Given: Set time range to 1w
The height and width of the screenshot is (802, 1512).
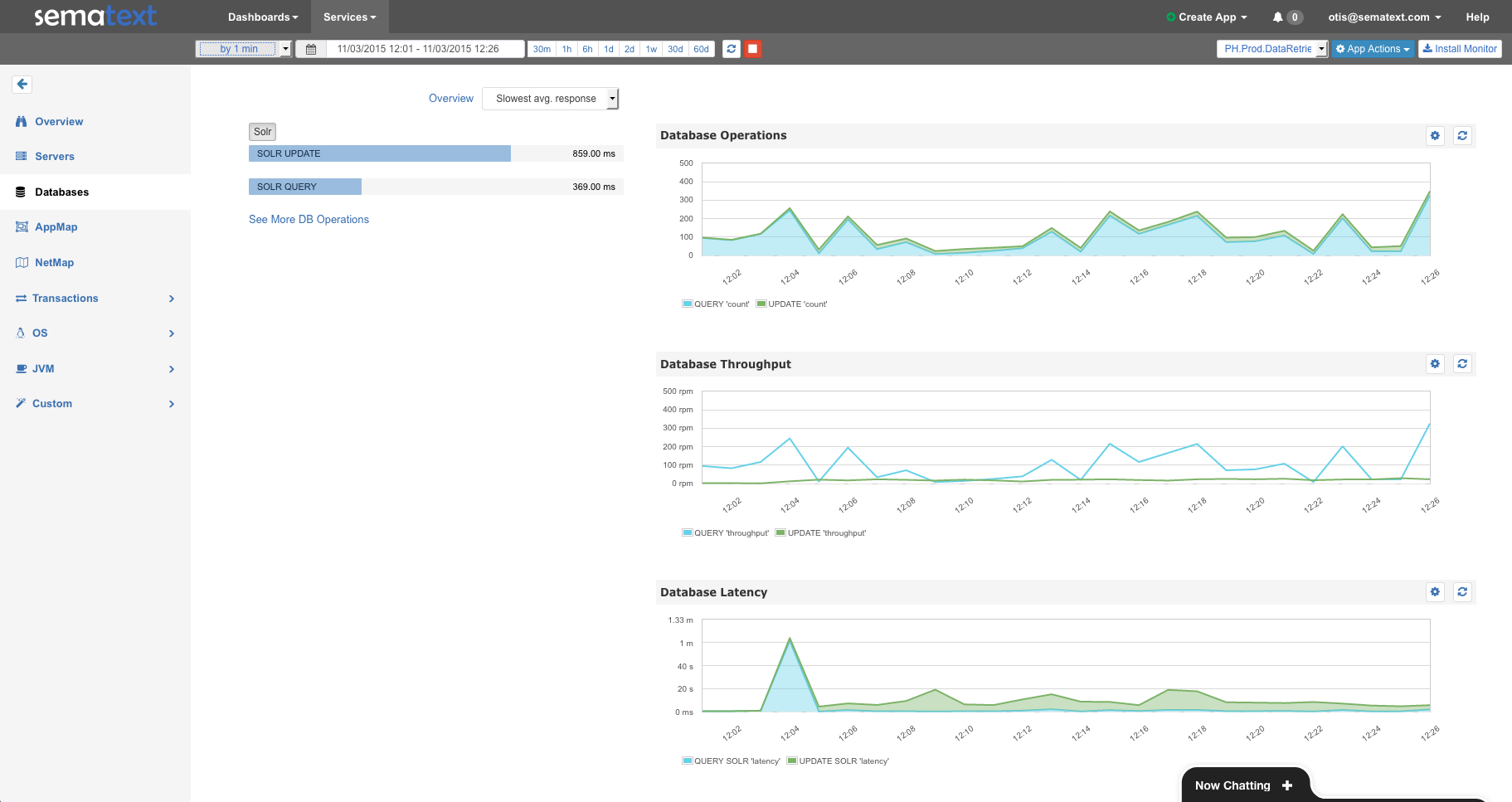Looking at the screenshot, I should coord(651,49).
